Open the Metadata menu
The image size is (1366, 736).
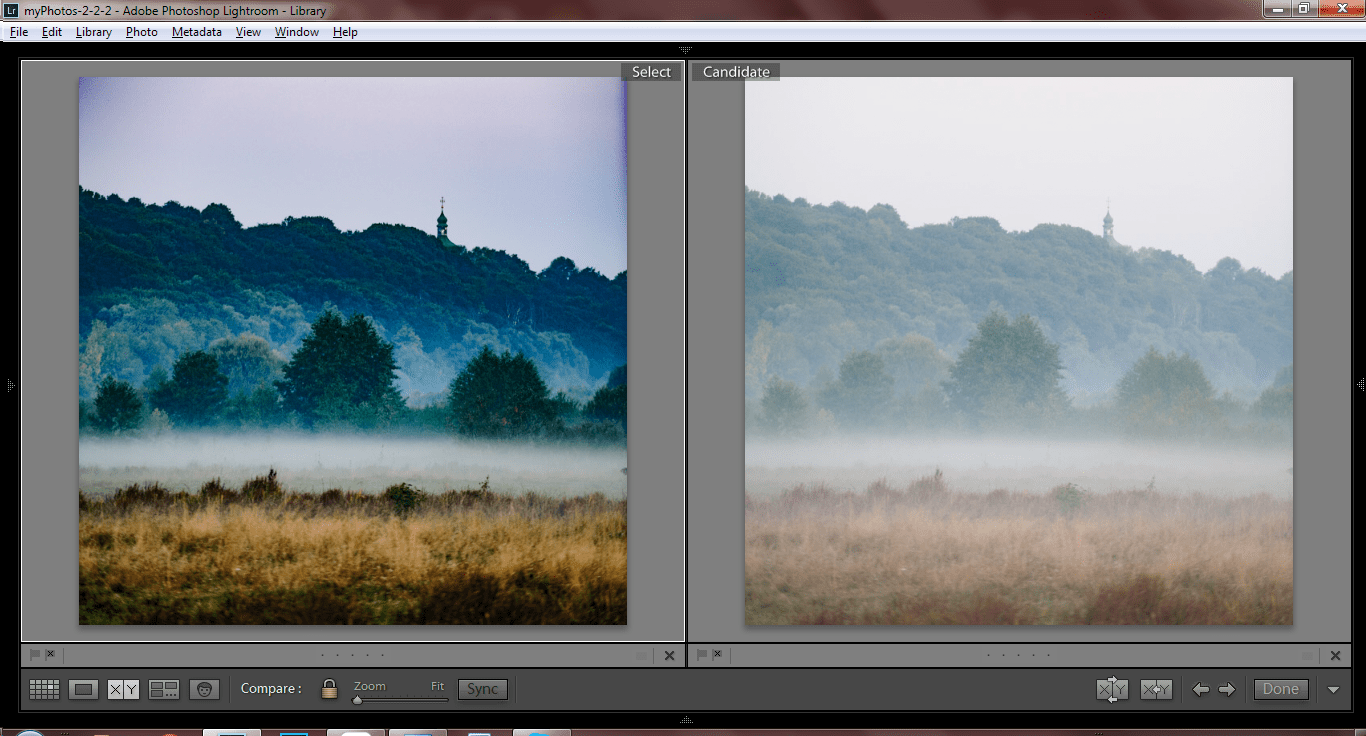pyautogui.click(x=196, y=32)
